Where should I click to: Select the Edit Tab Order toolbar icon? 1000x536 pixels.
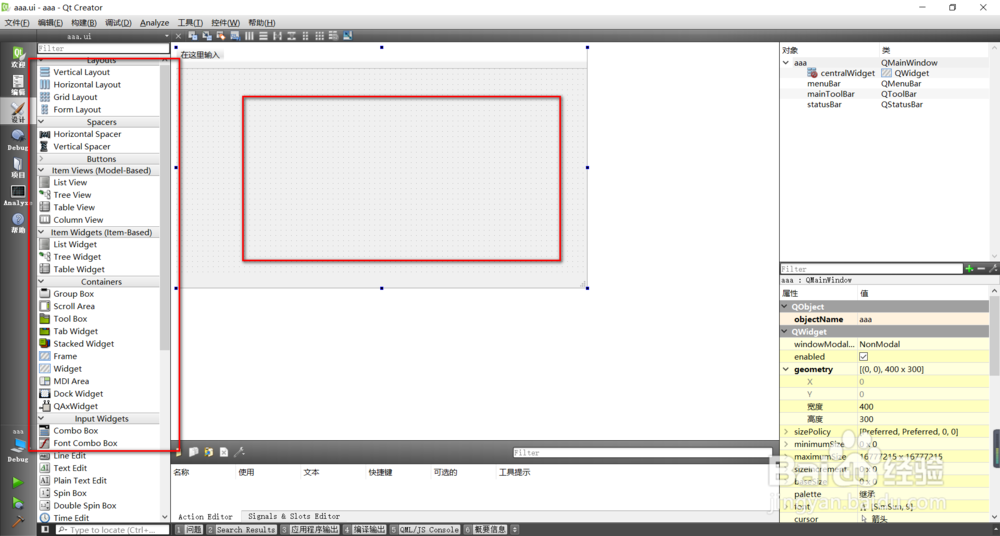235,36
